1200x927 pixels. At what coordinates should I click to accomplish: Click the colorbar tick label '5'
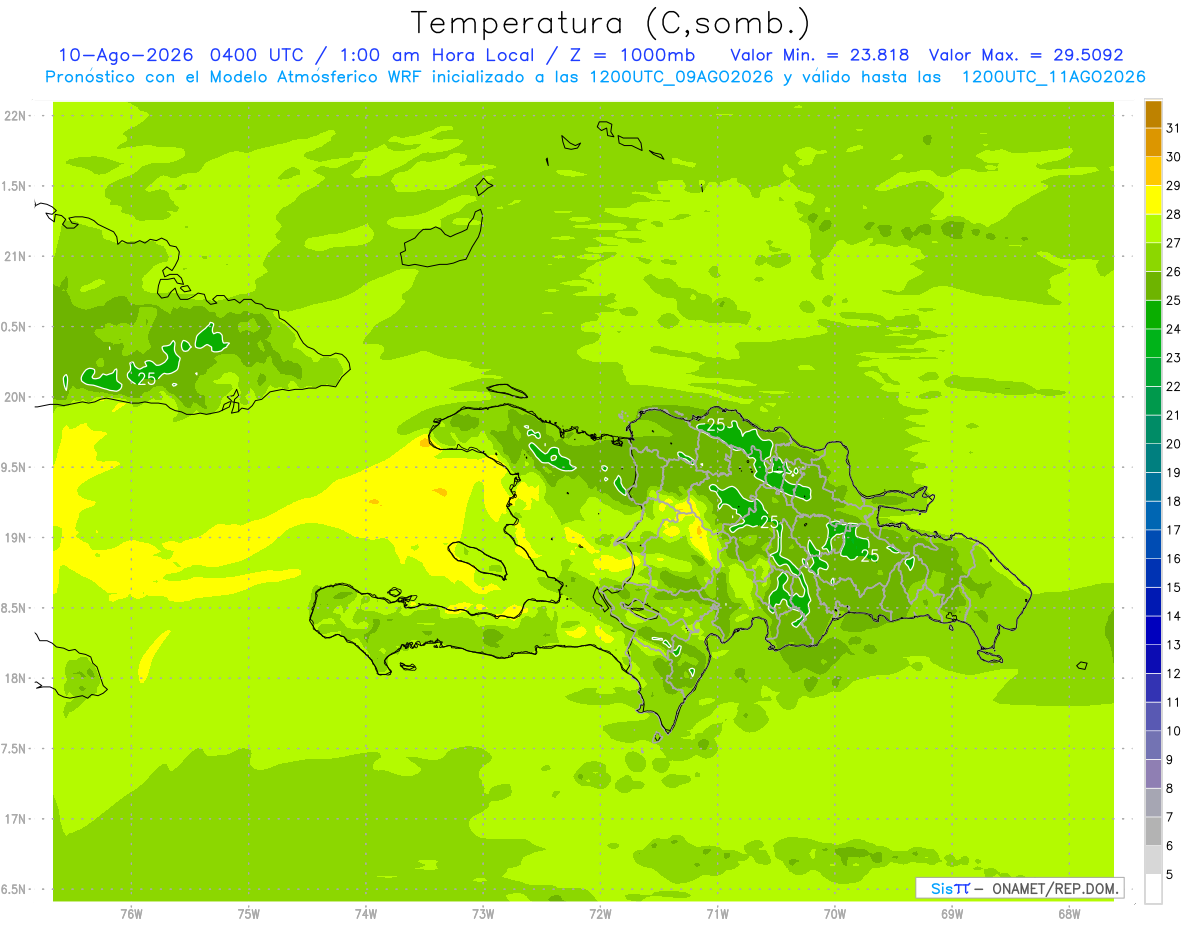[x=1169, y=875]
